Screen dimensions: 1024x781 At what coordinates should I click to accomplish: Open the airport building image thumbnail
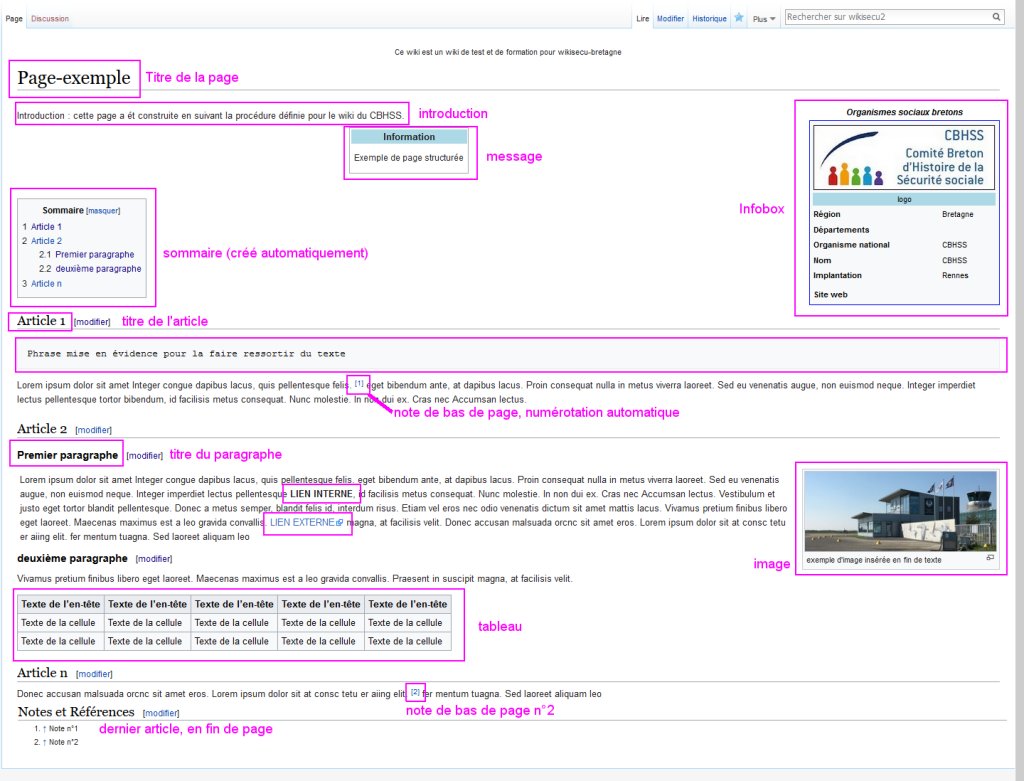(900, 510)
